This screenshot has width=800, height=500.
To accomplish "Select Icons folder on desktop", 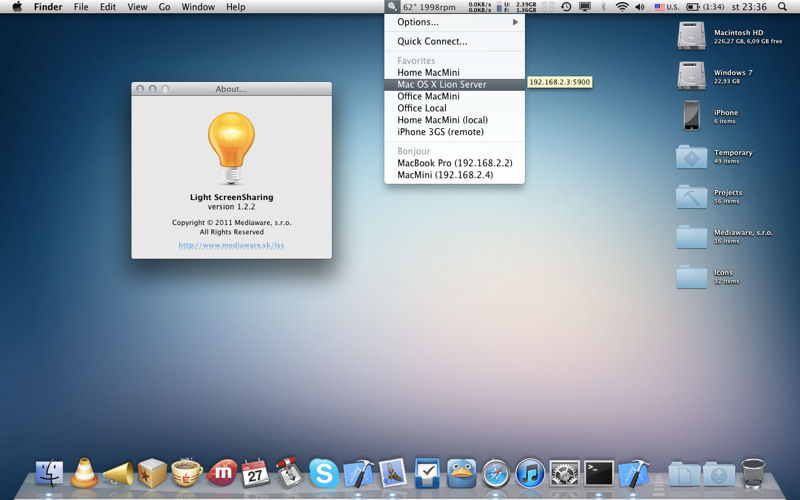I will [691, 276].
